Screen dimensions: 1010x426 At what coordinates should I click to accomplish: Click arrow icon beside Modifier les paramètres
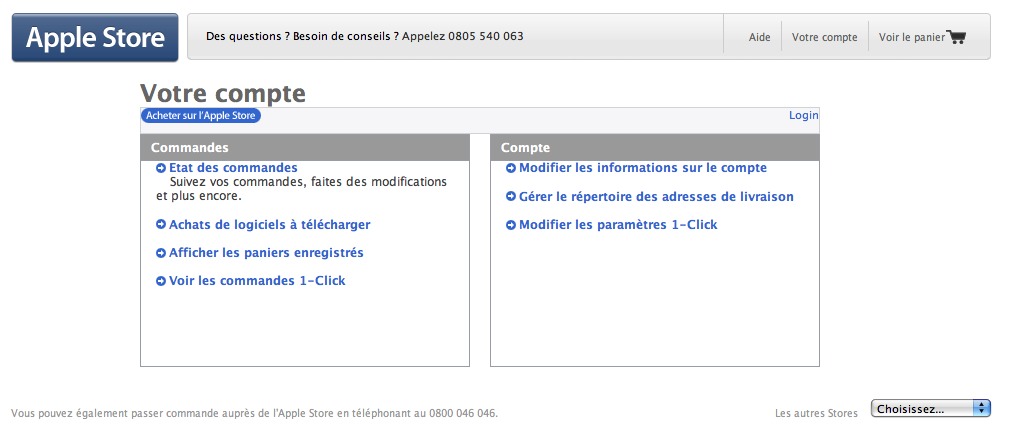pyautogui.click(x=511, y=225)
